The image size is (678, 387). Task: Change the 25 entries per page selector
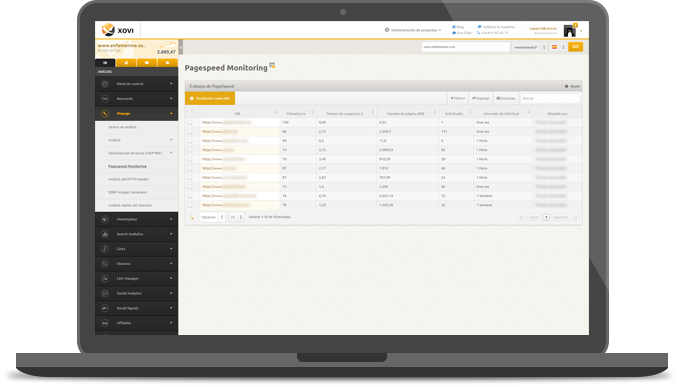(x=236, y=217)
